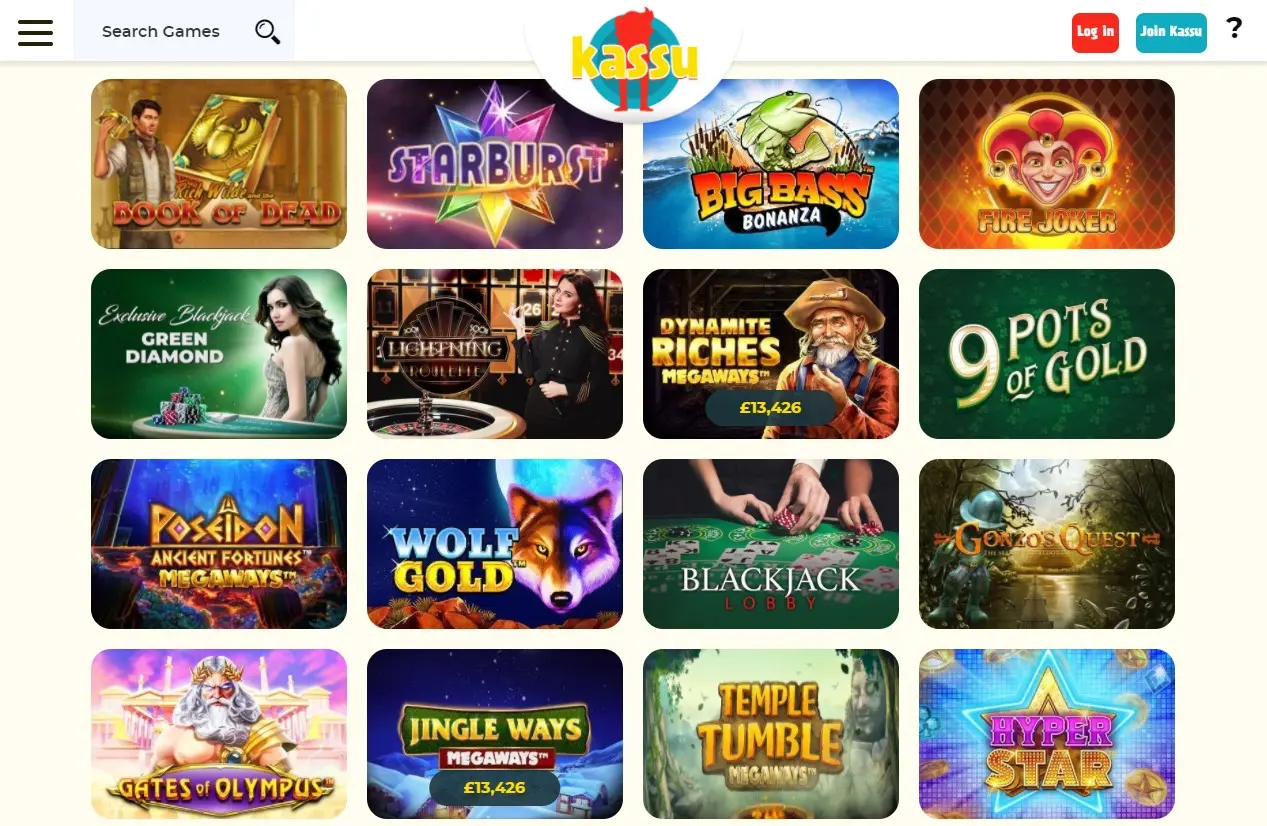Image resolution: width=1267 pixels, height=826 pixels.
Task: Click the Join Kassu button
Action: [x=1171, y=32]
